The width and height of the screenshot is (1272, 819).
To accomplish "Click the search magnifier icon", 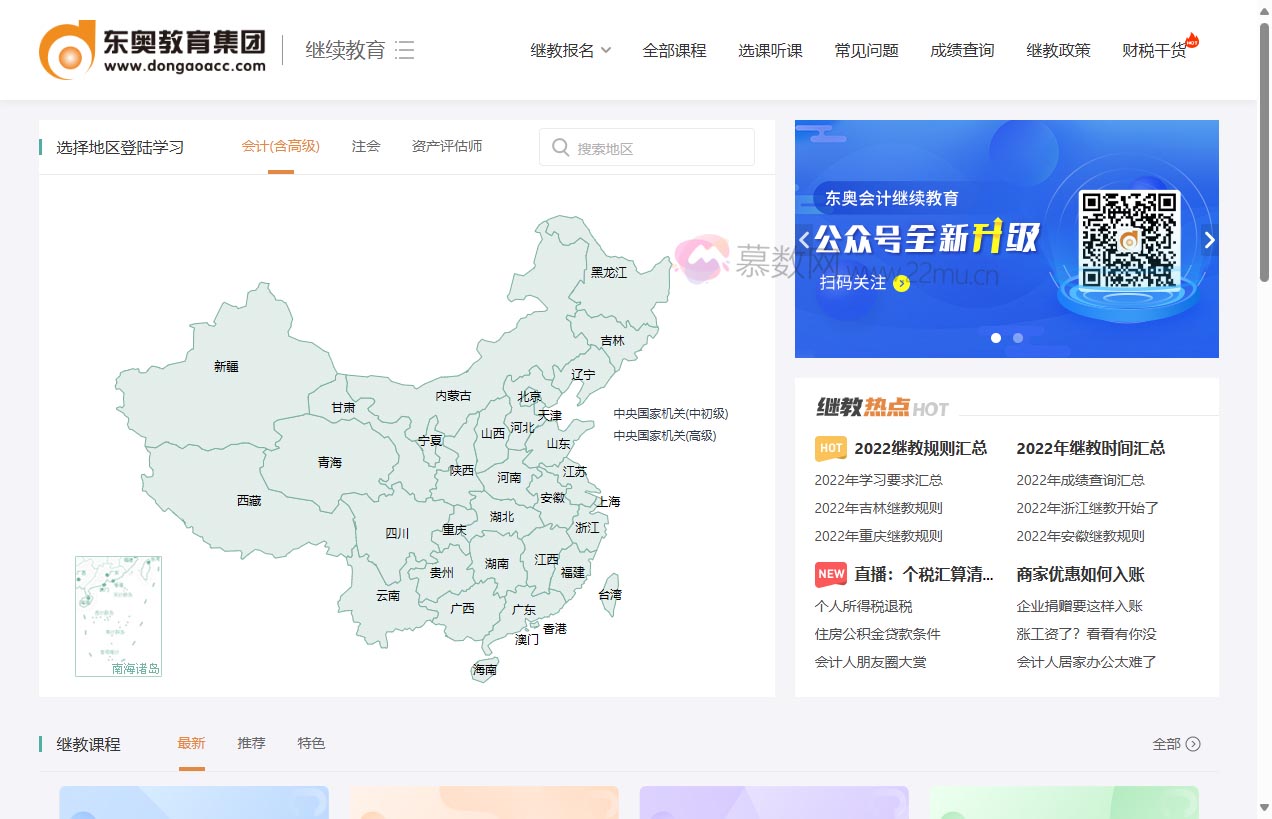I will pos(561,147).
